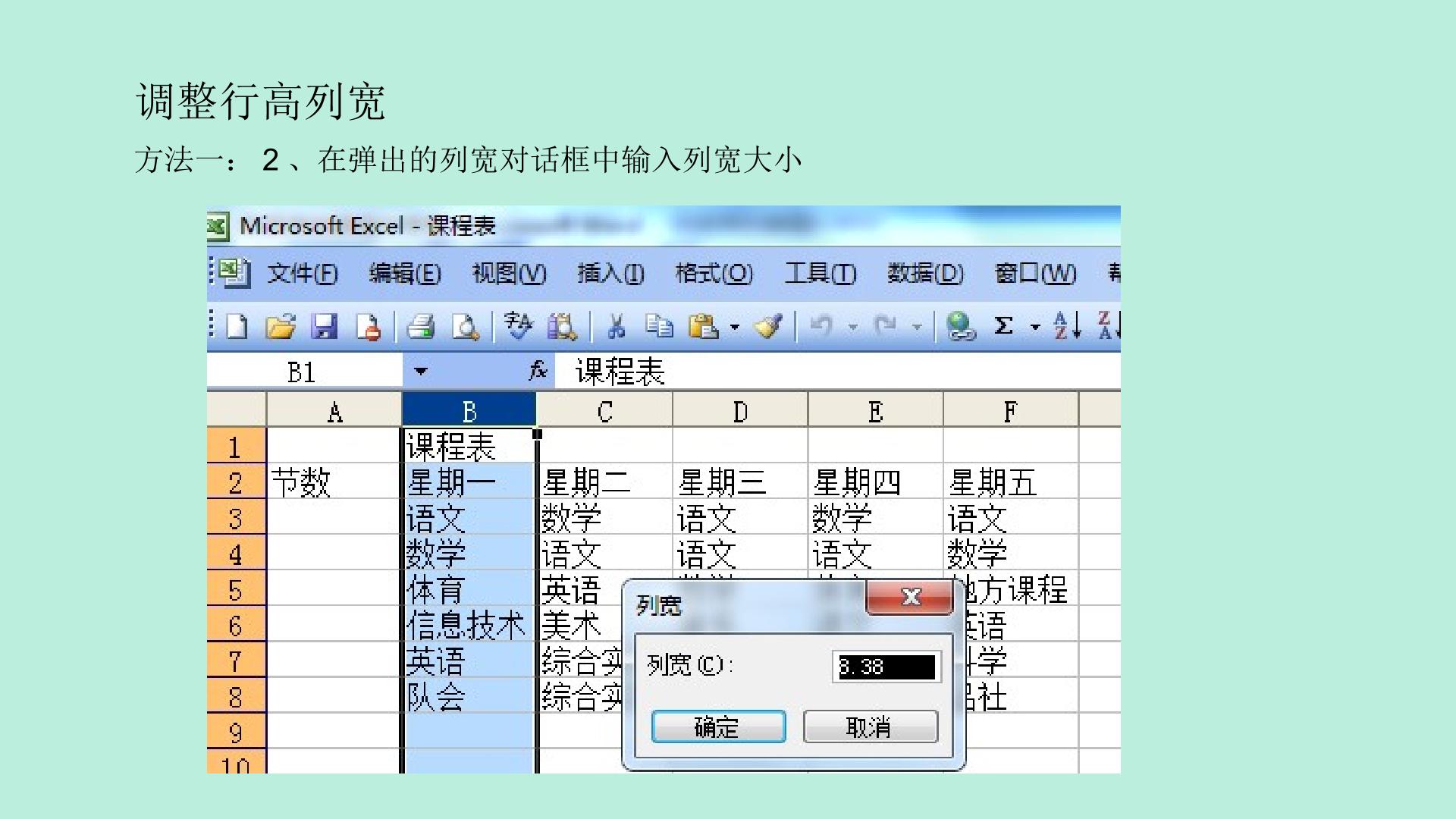
Task: Paste using the clipboard icon
Action: tap(703, 327)
